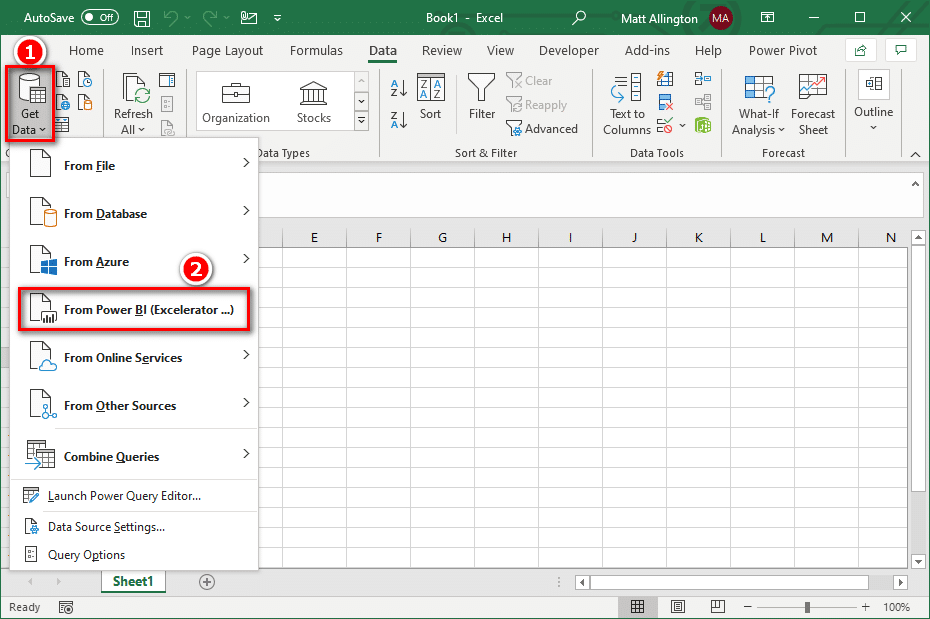930x619 pixels.
Task: Go to the Formulas tab
Action: (x=316, y=51)
